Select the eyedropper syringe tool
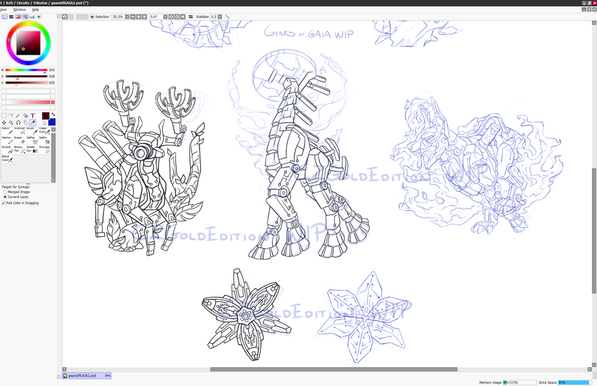Screen dimensions: 597x386 coord(33,123)
